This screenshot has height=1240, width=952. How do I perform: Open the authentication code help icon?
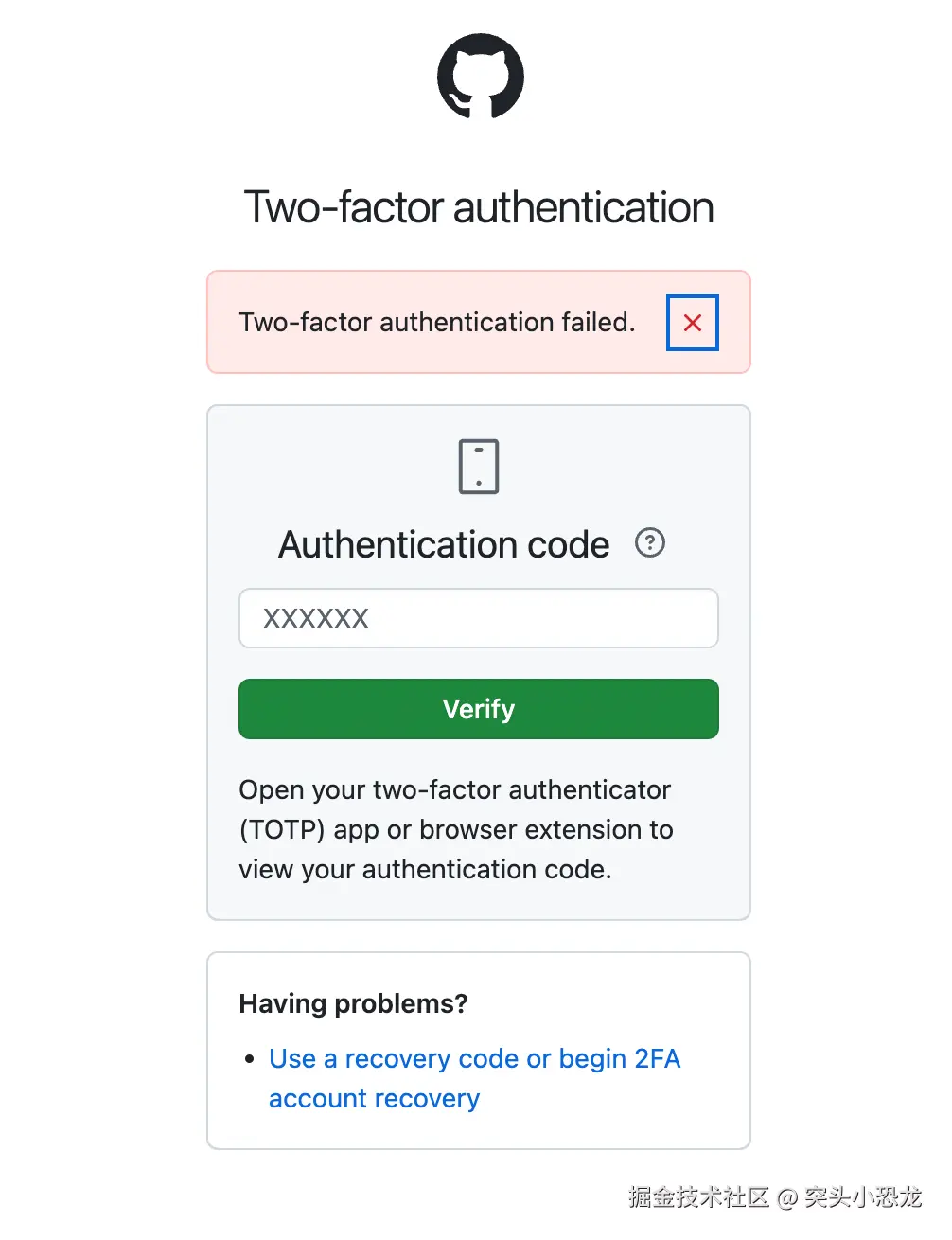[x=650, y=543]
